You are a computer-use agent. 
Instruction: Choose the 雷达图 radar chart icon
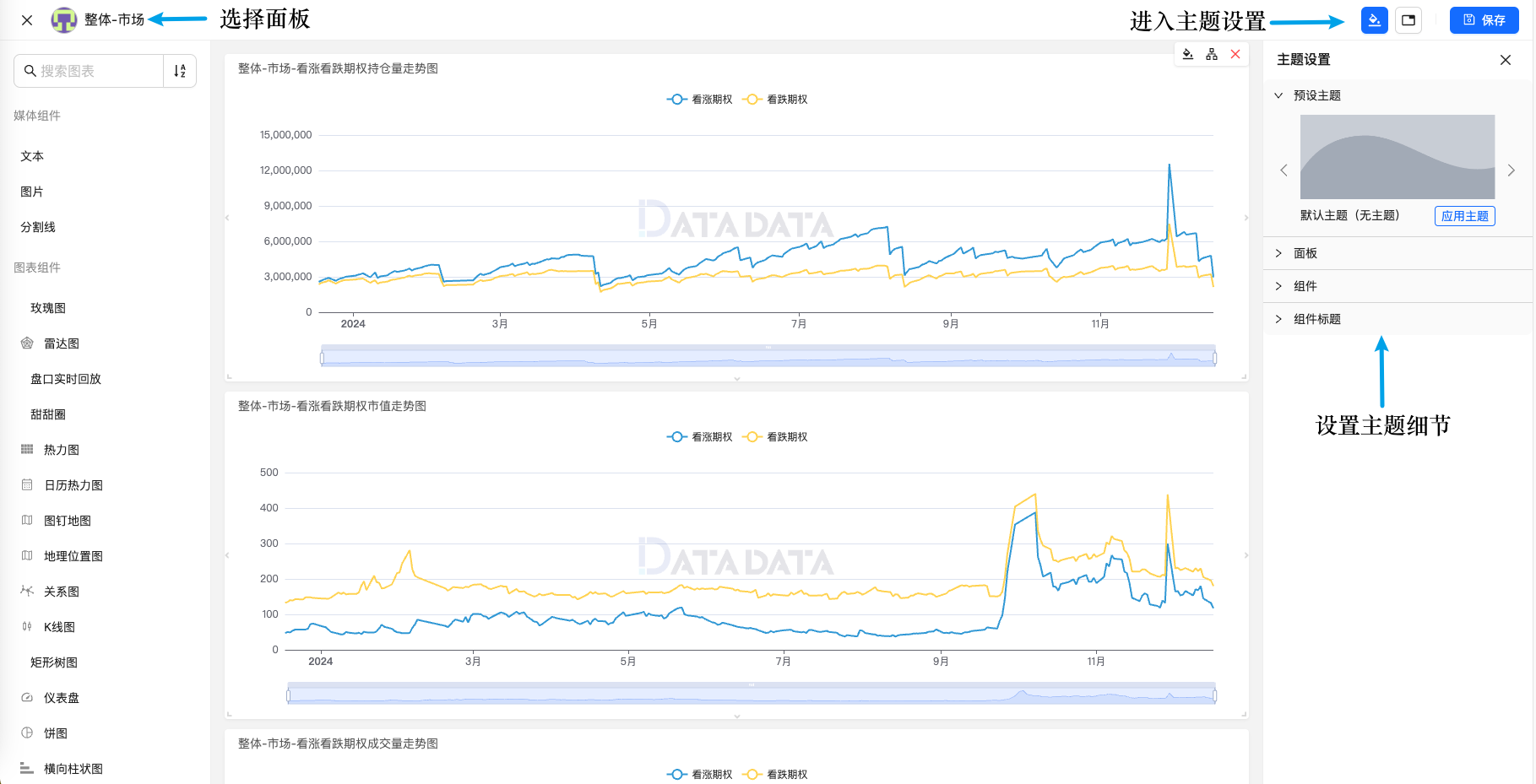pyautogui.click(x=27, y=343)
